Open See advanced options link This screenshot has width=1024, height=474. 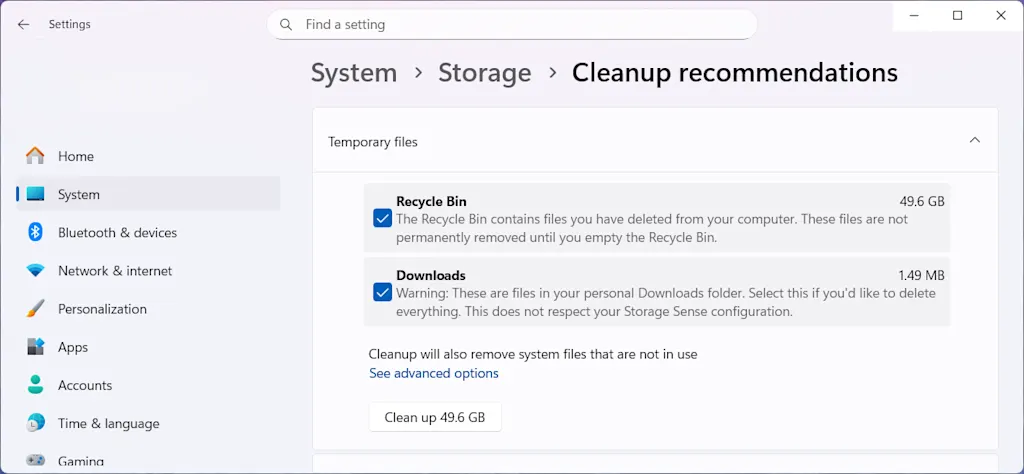[x=433, y=373]
